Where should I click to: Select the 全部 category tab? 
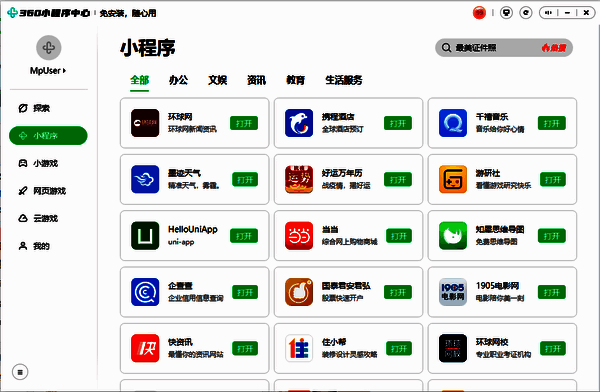[x=139, y=80]
